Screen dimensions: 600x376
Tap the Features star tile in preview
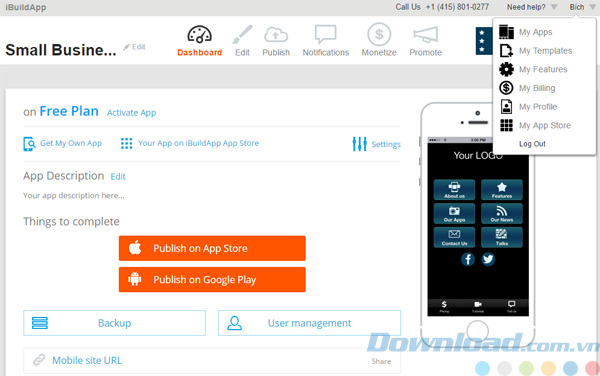pyautogui.click(x=502, y=190)
